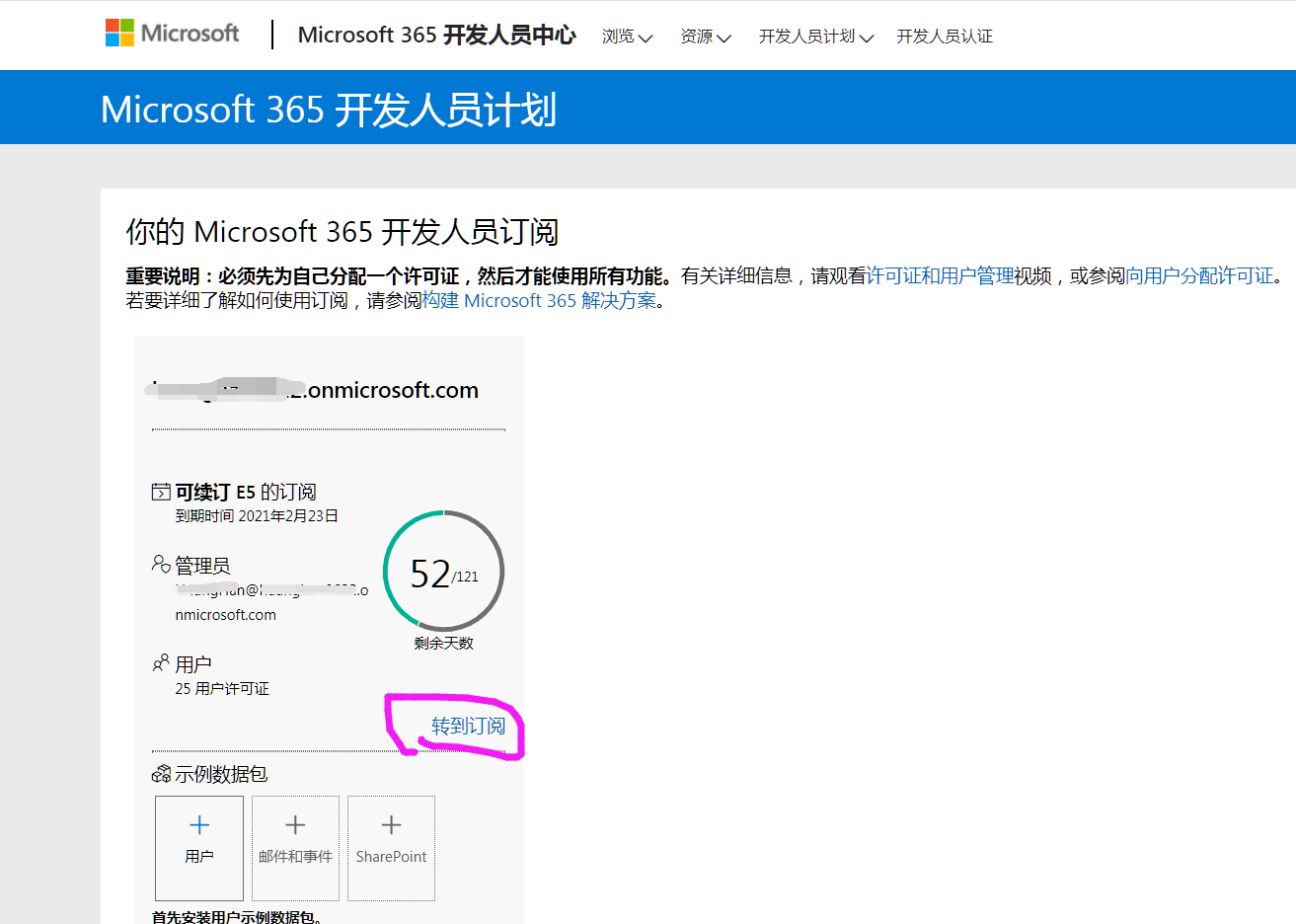Open the 许可证和用户管理 link
This screenshot has height=924, width=1296.
pyautogui.click(x=940, y=276)
